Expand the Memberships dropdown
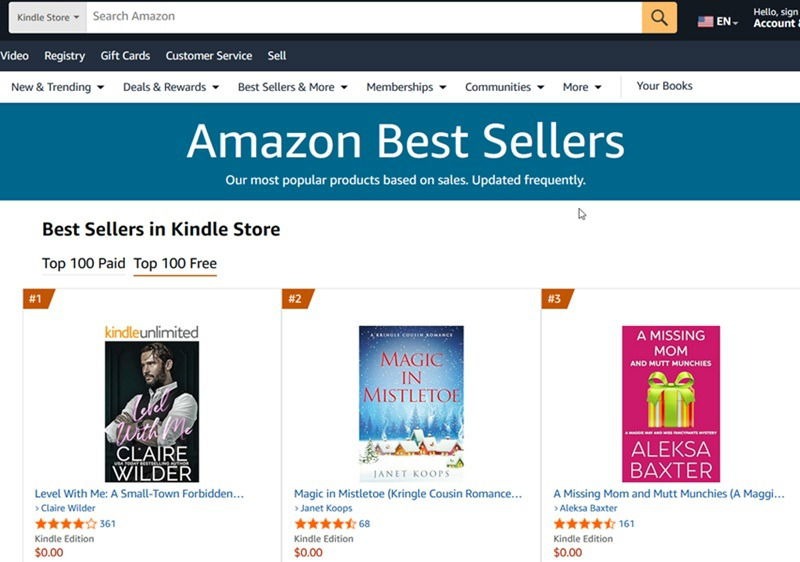The height and width of the screenshot is (562, 800). [406, 87]
